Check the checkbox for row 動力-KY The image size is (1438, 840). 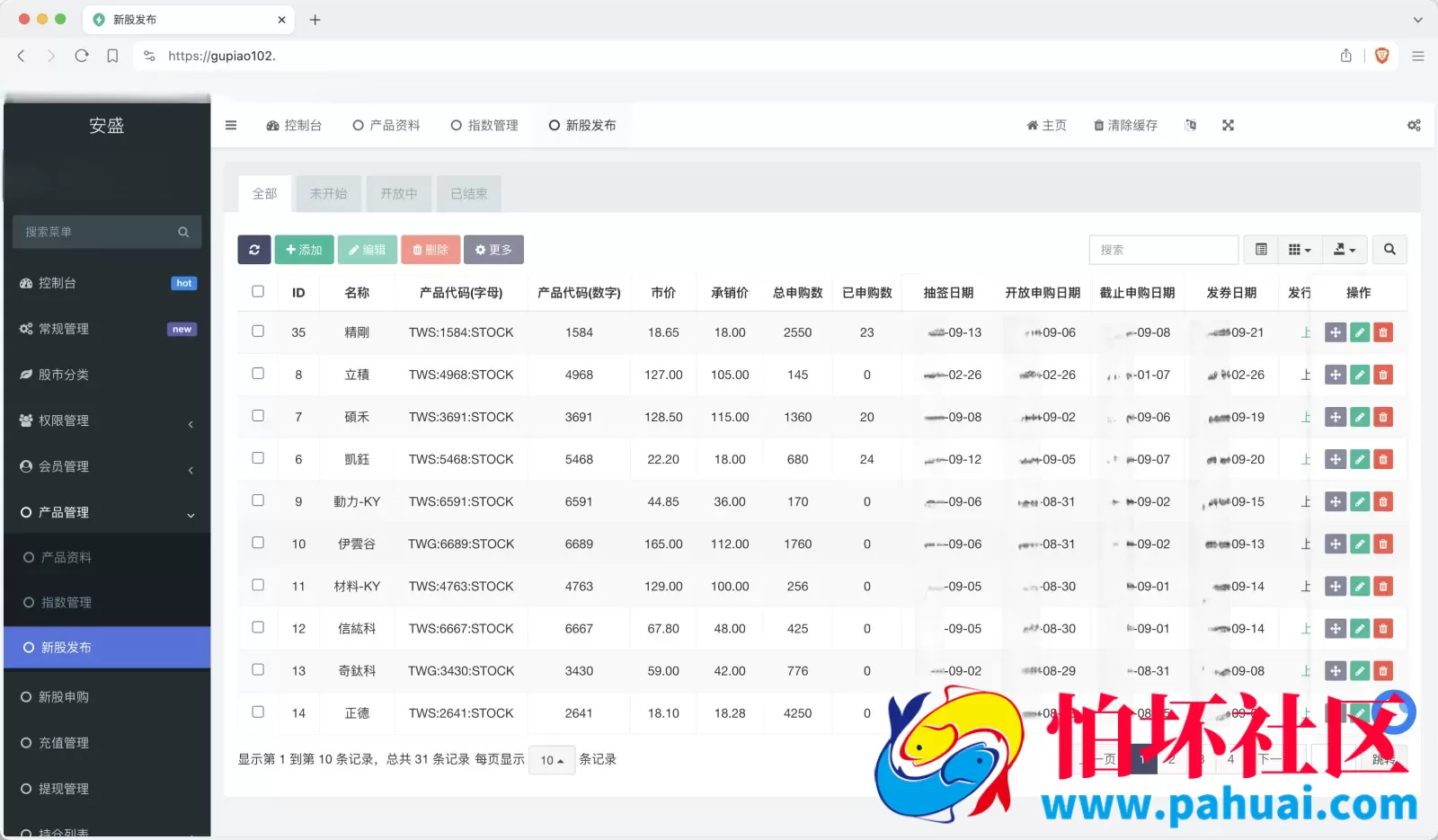tap(258, 500)
